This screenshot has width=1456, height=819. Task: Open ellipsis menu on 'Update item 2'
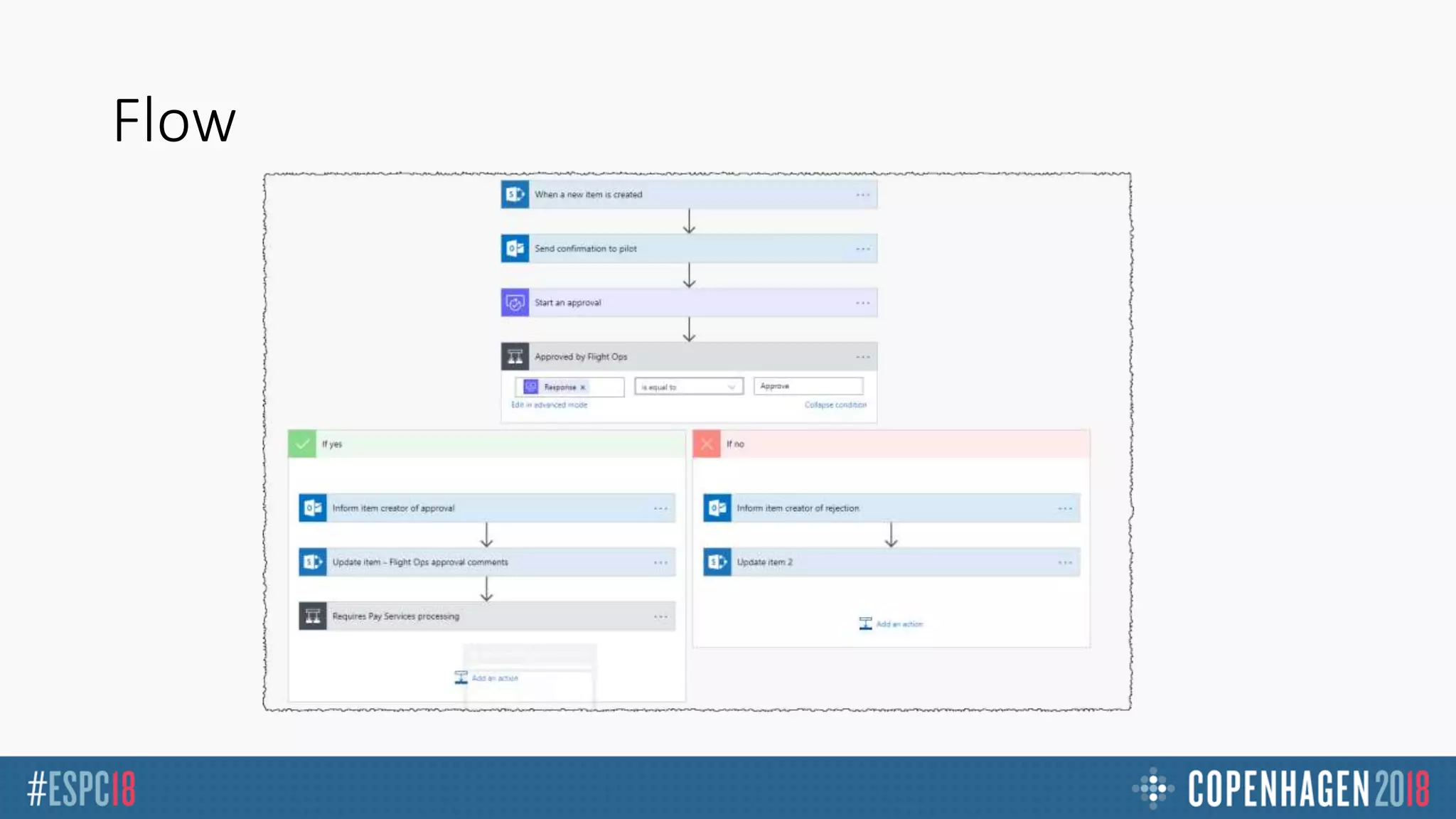click(x=1064, y=562)
